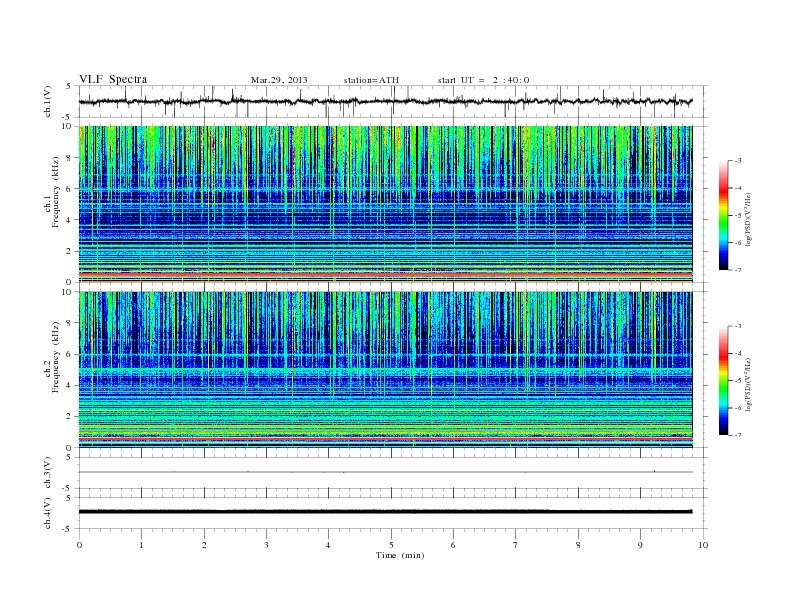This screenshot has height=612, width=792.
Task: Click the ch.1 spectrogram color bar
Action: pyautogui.click(x=723, y=215)
